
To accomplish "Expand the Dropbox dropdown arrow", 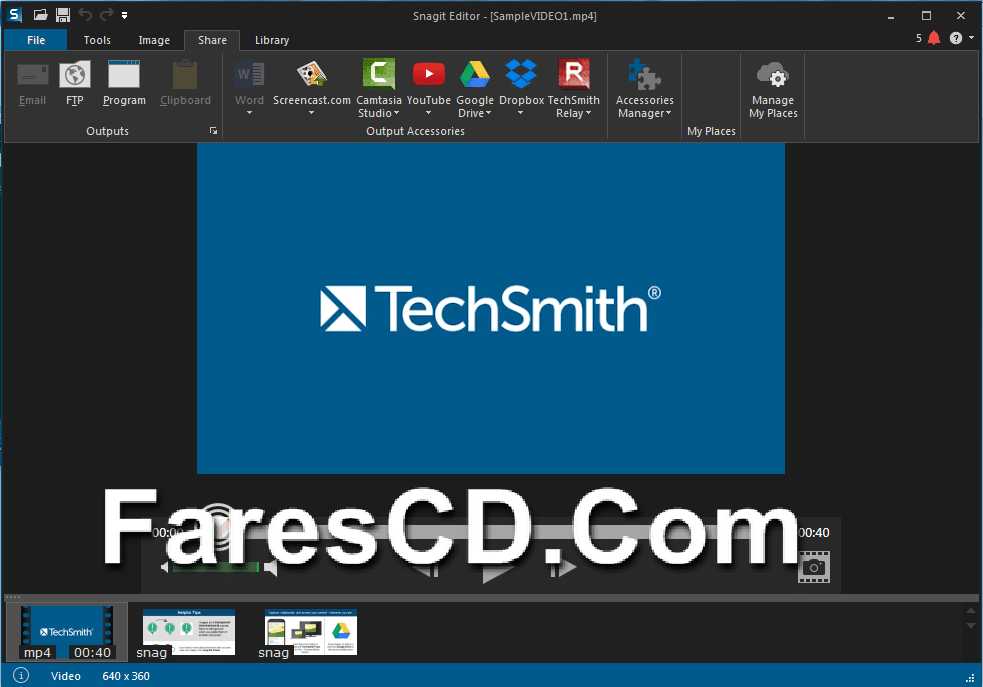I will click(x=520, y=113).
